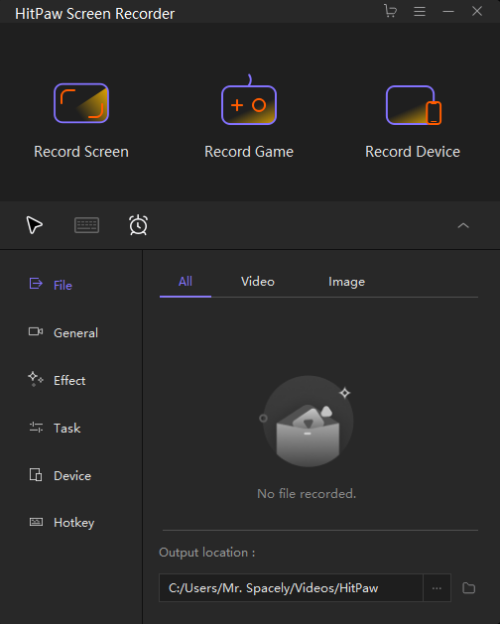The image size is (500, 624).
Task: Switch to the Image tab
Action: [346, 282]
